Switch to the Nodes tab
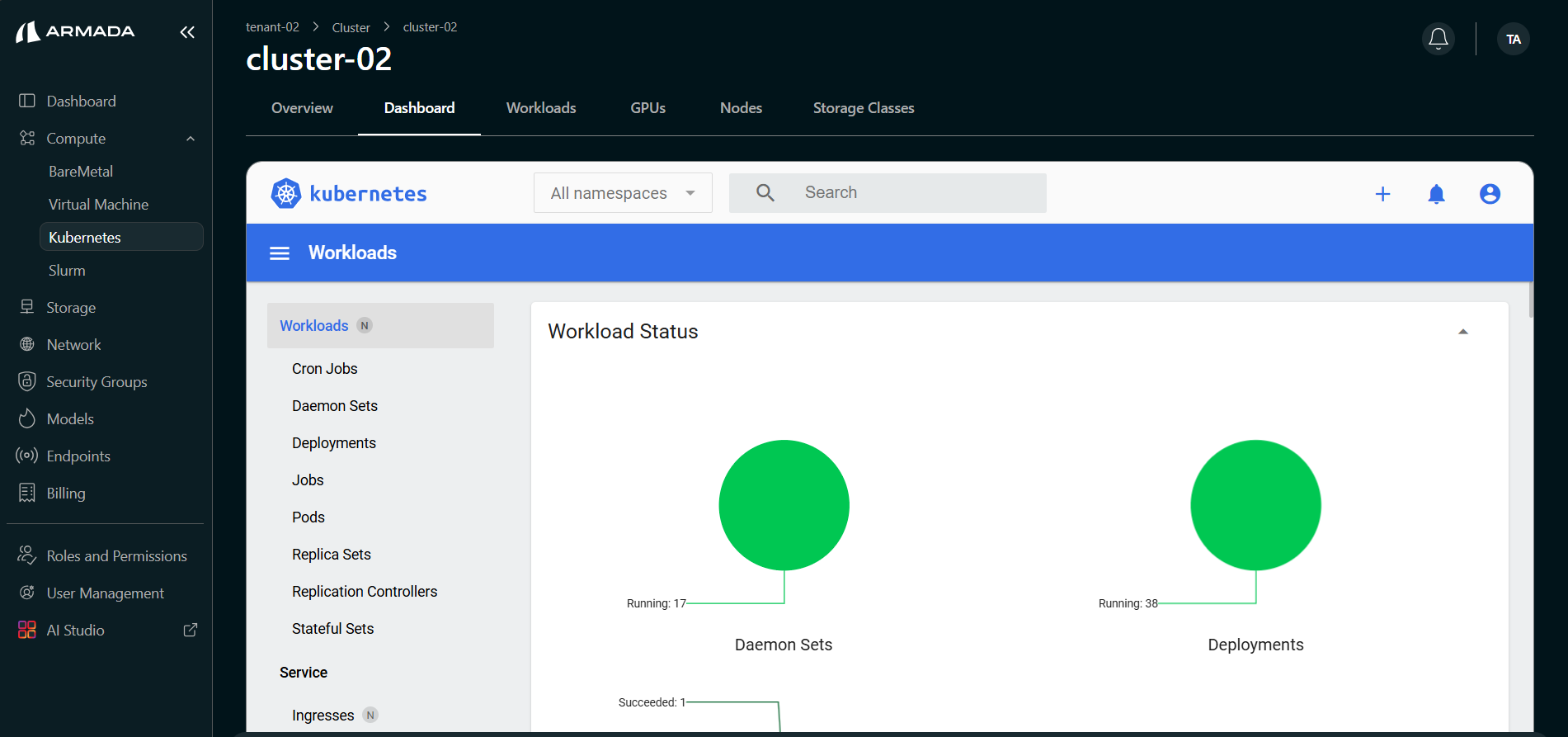The height and width of the screenshot is (737, 1568). click(741, 108)
